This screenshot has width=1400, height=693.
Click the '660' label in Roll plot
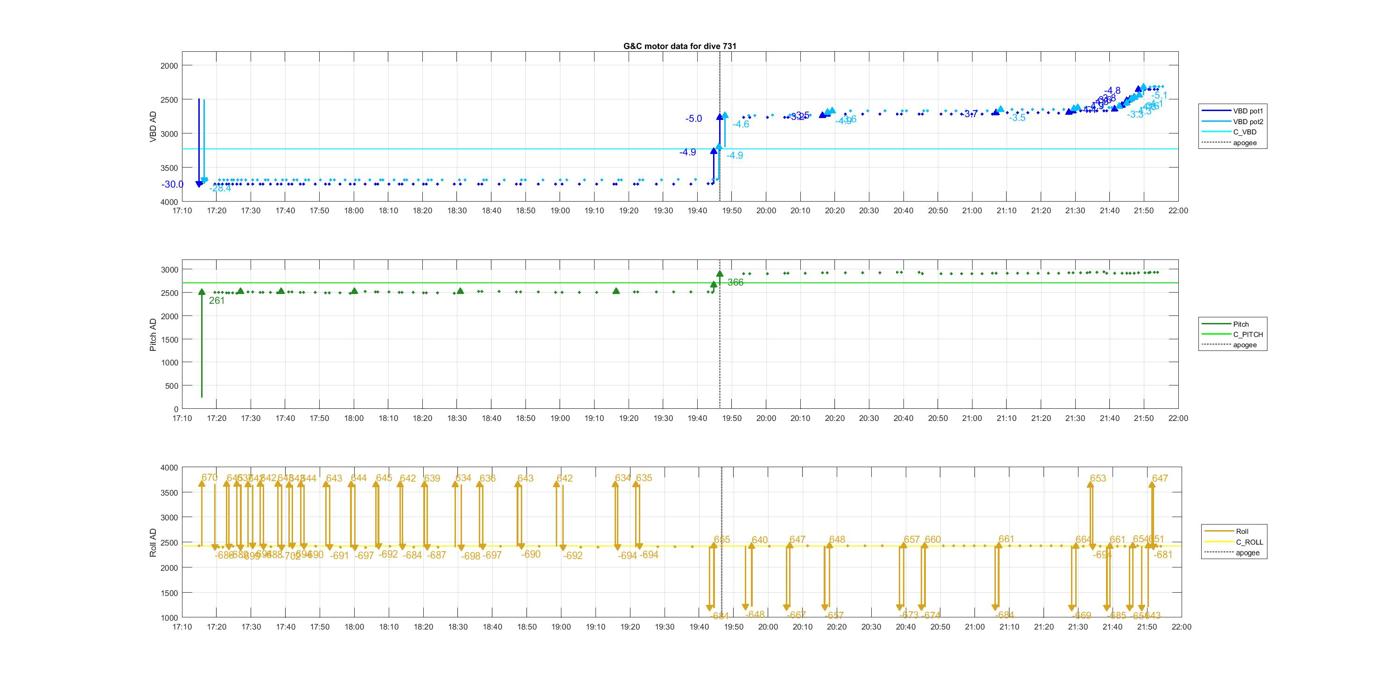933,540
